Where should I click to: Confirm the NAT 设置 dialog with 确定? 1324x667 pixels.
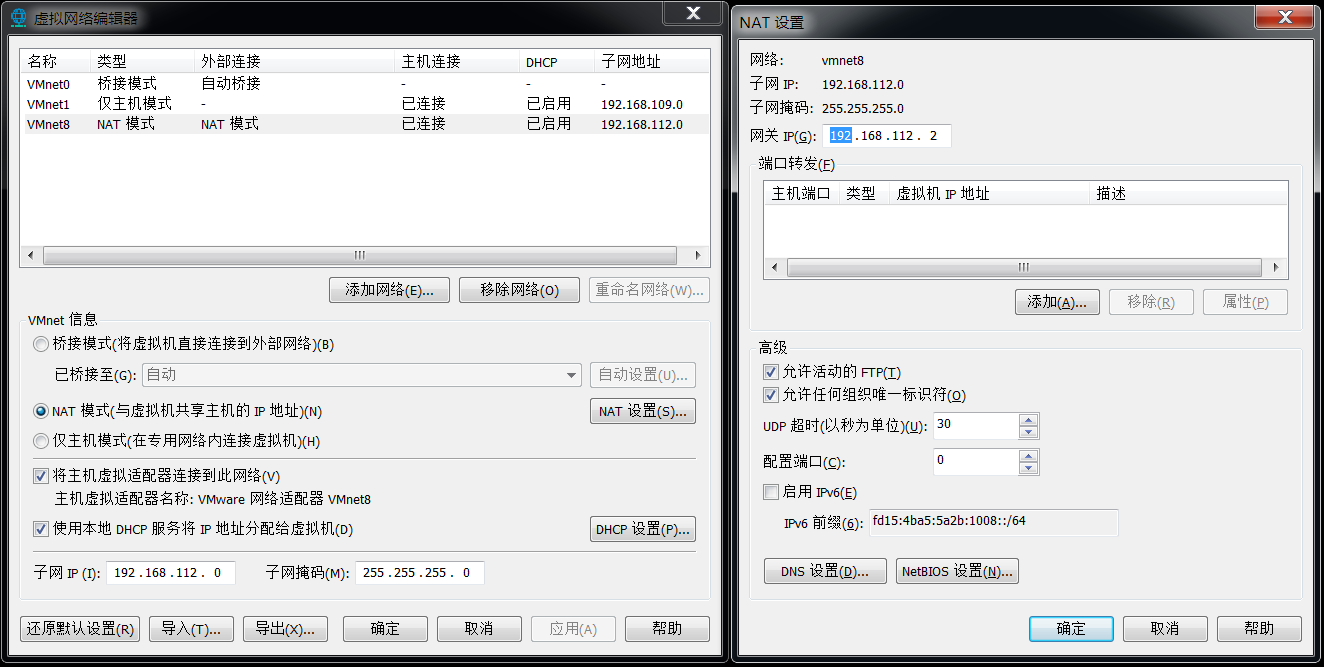pos(1071,629)
